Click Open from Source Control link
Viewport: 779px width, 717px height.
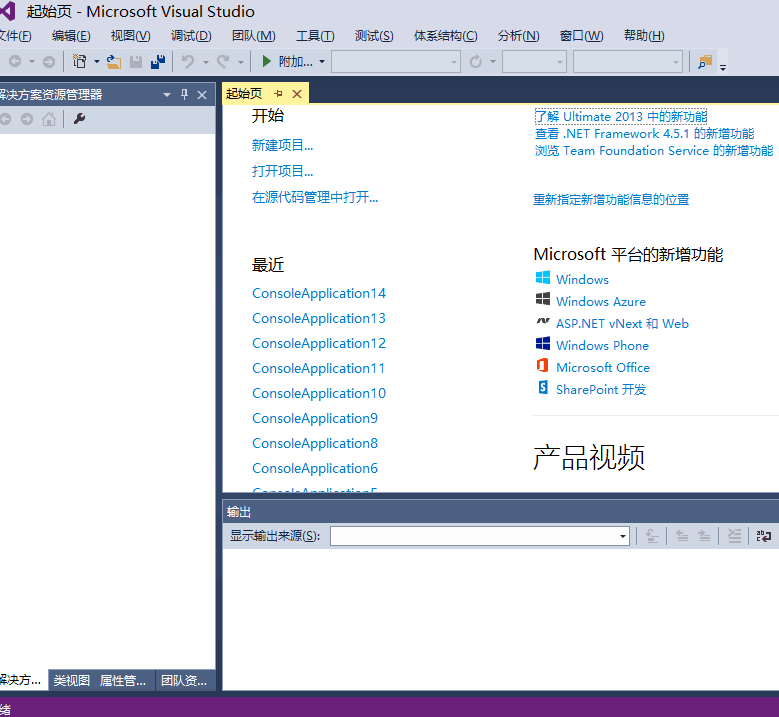click(x=315, y=197)
